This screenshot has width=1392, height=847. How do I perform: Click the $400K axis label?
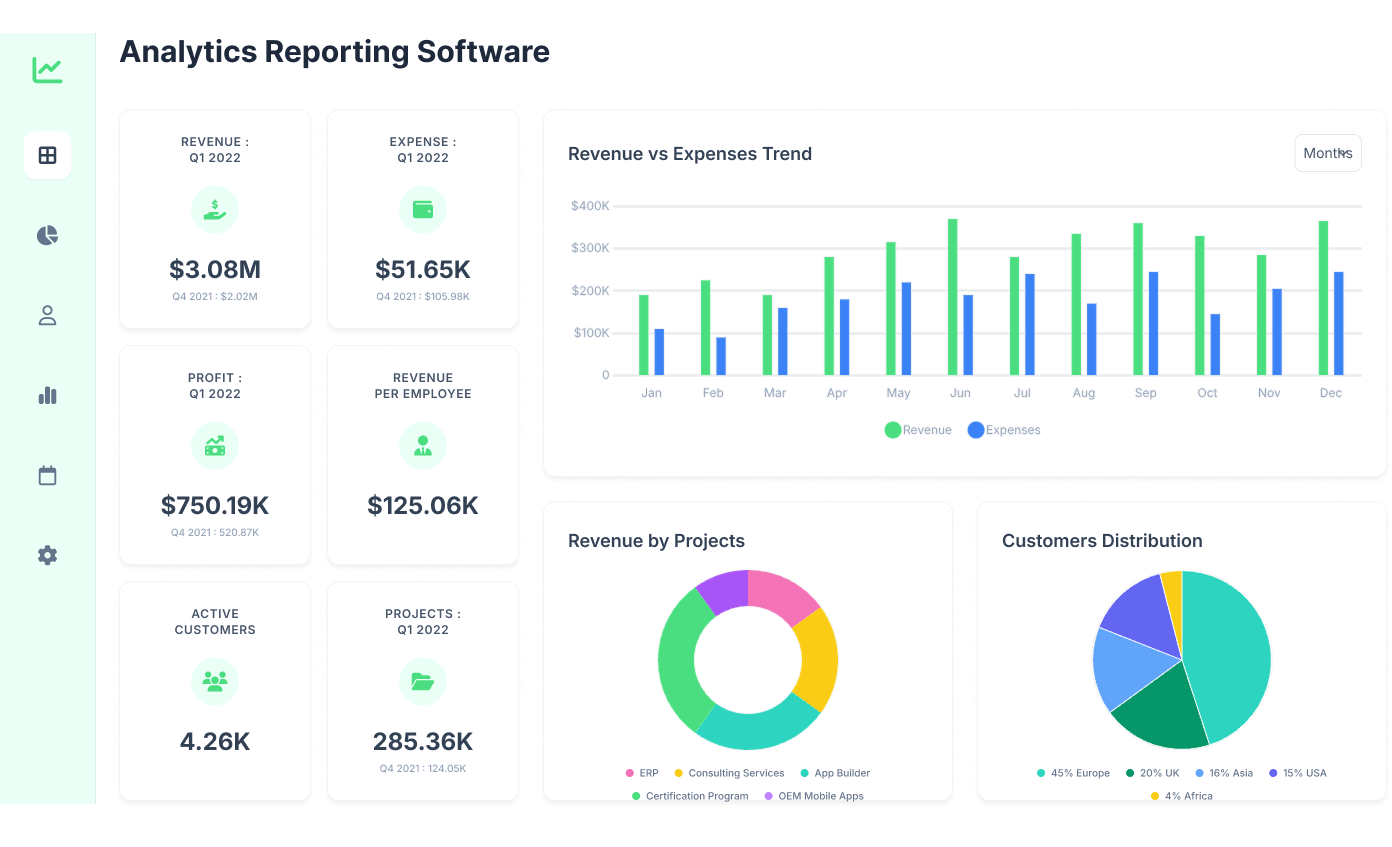click(x=590, y=206)
